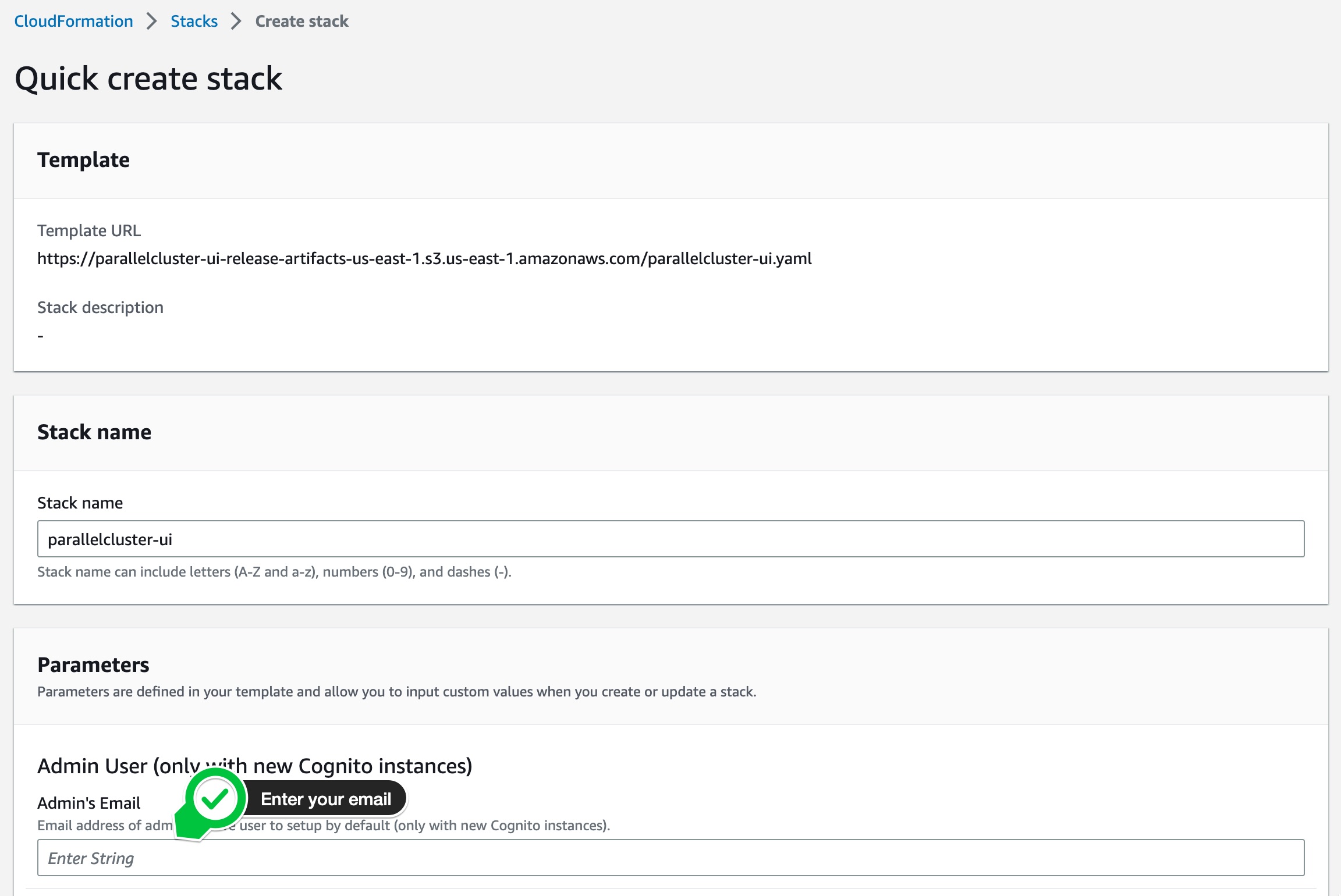Image resolution: width=1341 pixels, height=896 pixels.
Task: Click the Stack name section header
Action: [94, 432]
